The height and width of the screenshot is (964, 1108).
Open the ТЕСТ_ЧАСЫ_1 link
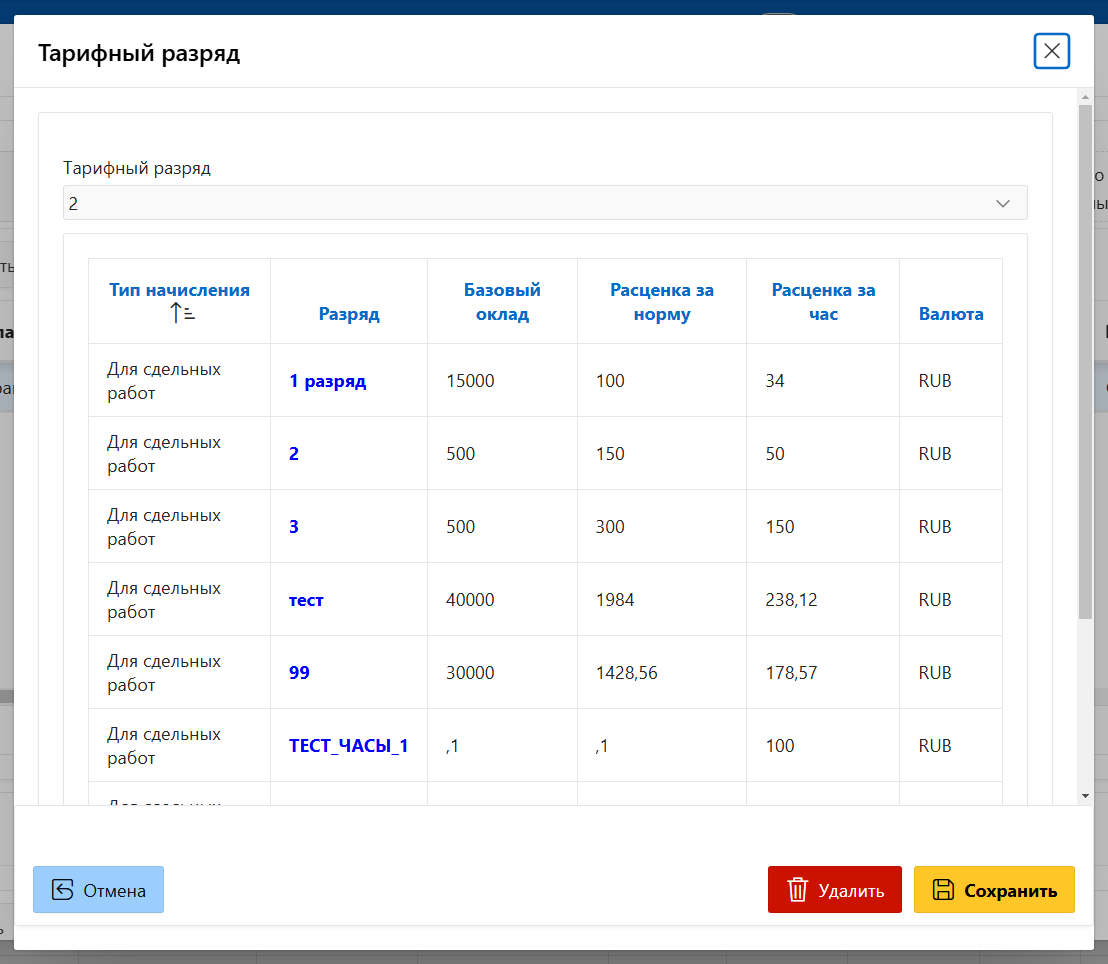pos(348,746)
